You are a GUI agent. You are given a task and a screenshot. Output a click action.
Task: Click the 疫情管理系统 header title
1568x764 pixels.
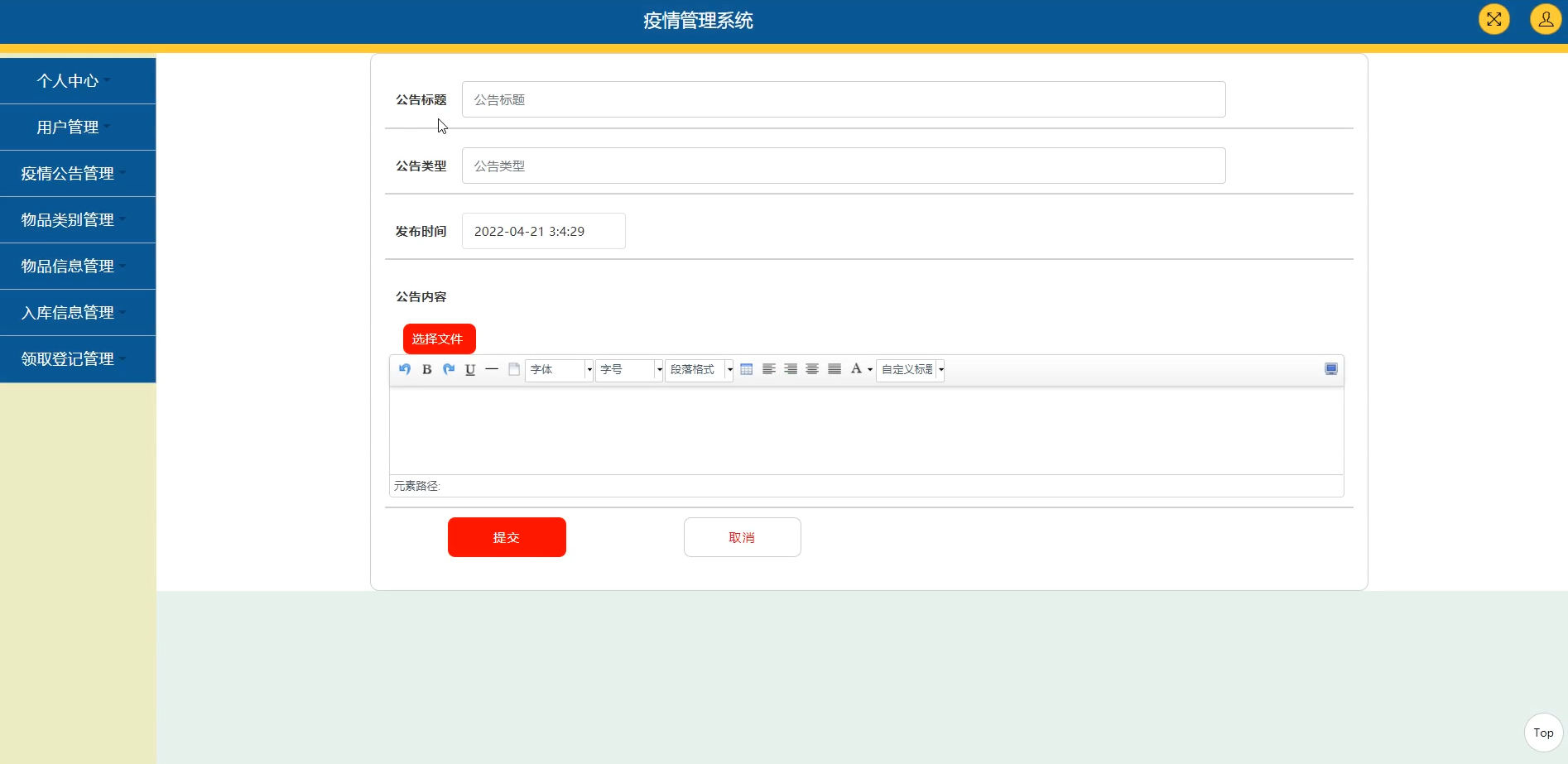(x=698, y=21)
